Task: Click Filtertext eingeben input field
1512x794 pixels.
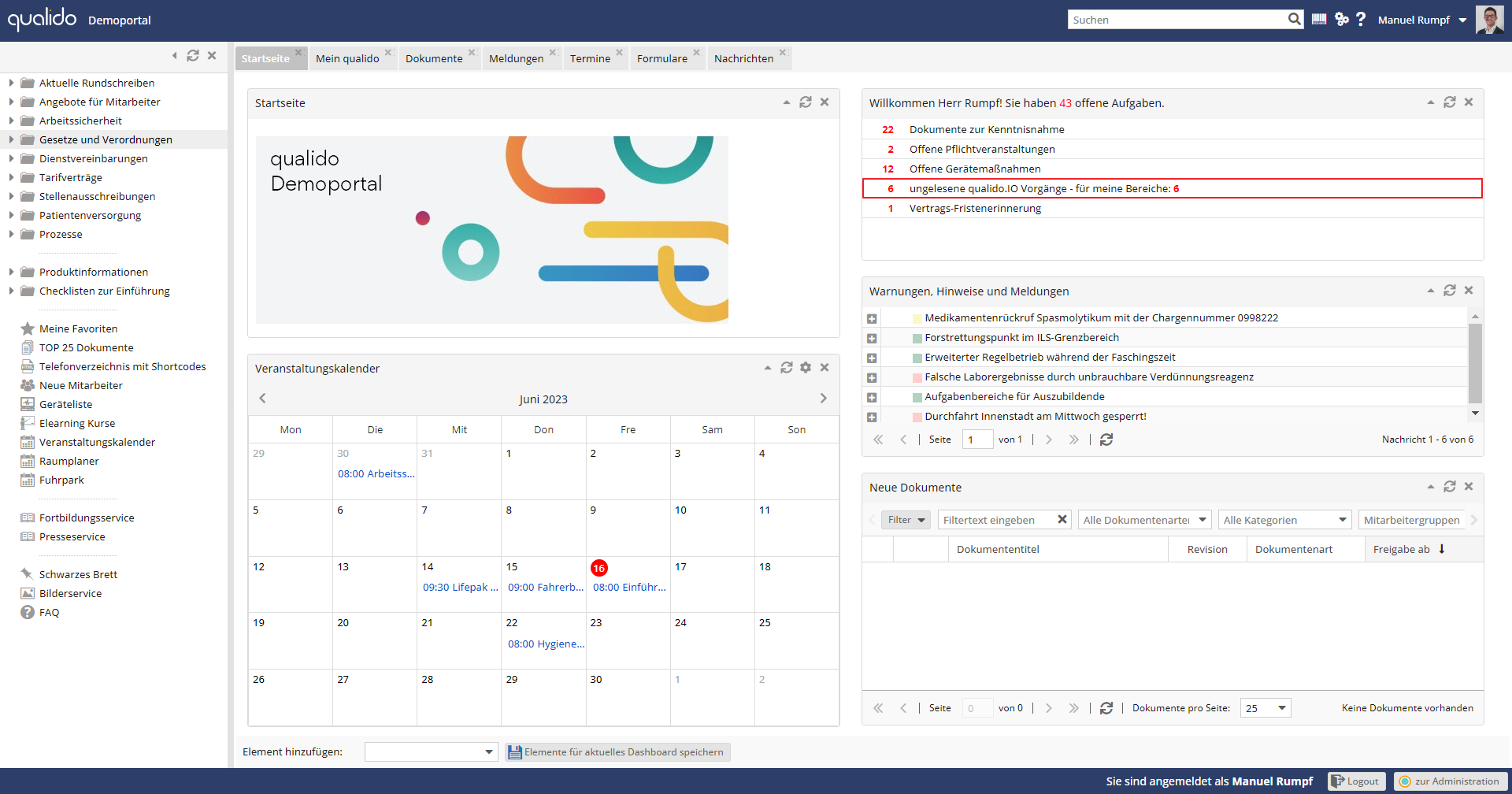Action: point(996,520)
